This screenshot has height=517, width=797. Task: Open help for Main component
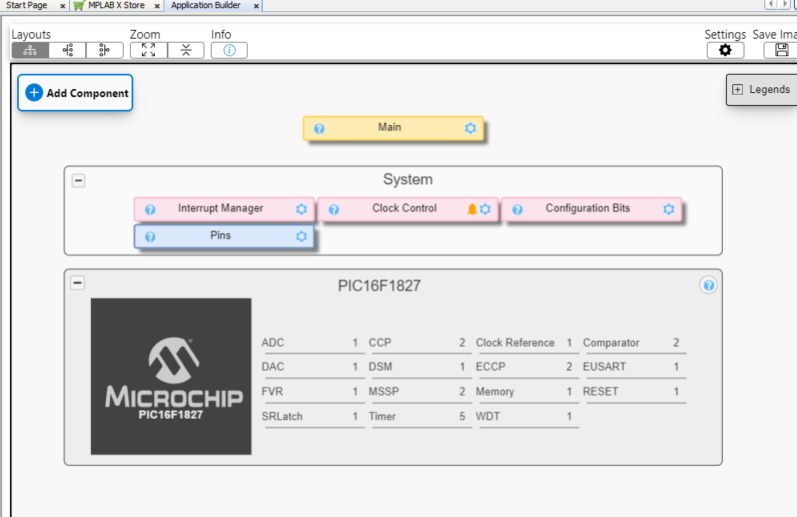point(319,129)
